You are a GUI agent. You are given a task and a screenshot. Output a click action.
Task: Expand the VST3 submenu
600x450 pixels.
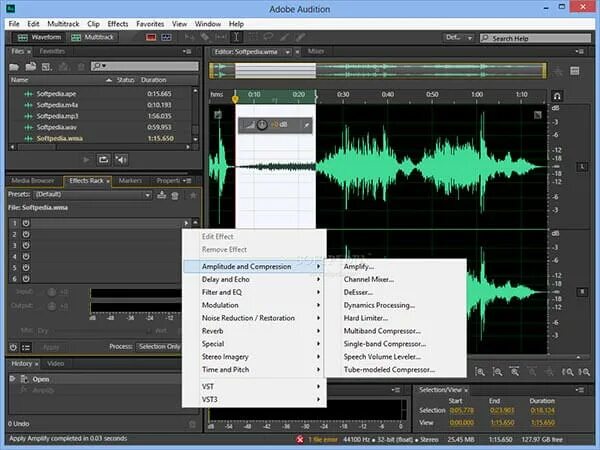[x=254, y=399]
